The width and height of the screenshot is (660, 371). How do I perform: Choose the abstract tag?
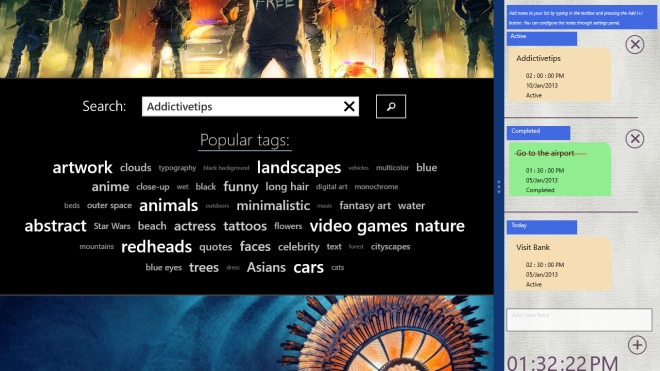point(55,226)
